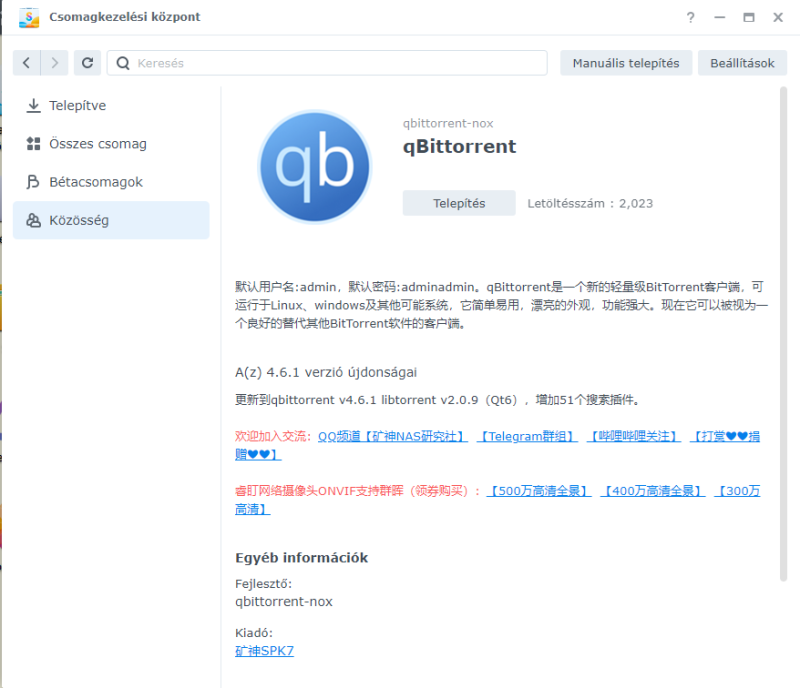Focus the Keresés search field

[327, 63]
